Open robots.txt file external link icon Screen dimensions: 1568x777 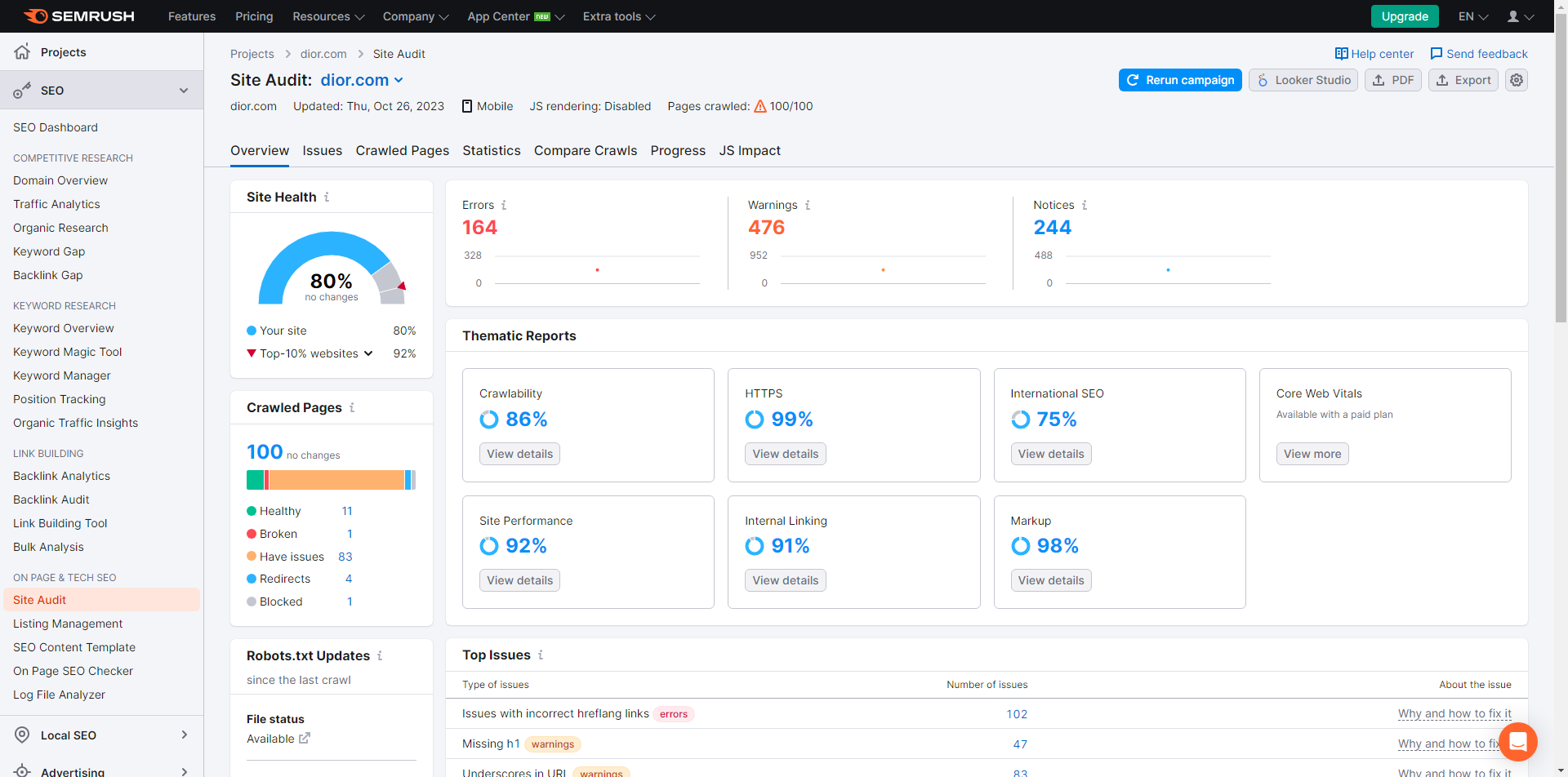305,739
